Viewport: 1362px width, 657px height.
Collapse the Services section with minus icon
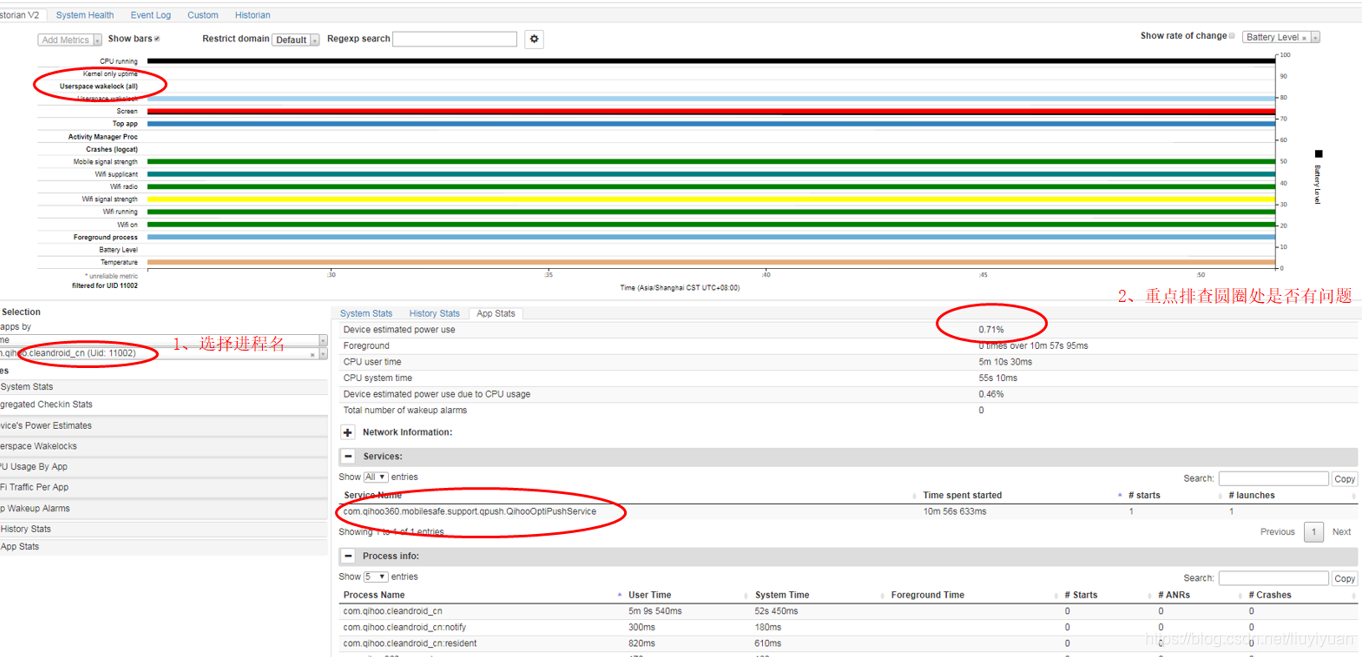pyautogui.click(x=348, y=456)
